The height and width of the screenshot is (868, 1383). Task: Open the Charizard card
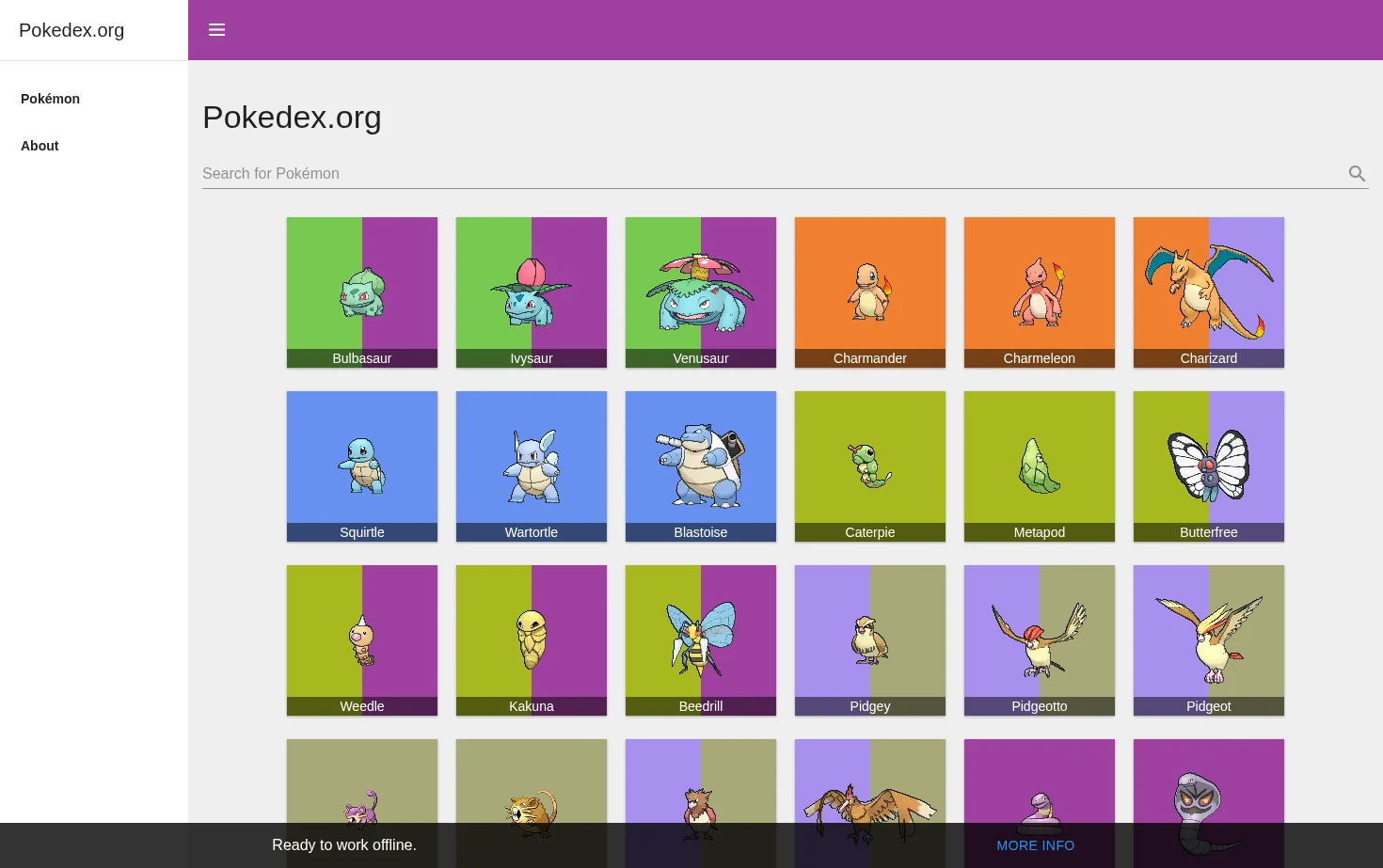(1209, 292)
